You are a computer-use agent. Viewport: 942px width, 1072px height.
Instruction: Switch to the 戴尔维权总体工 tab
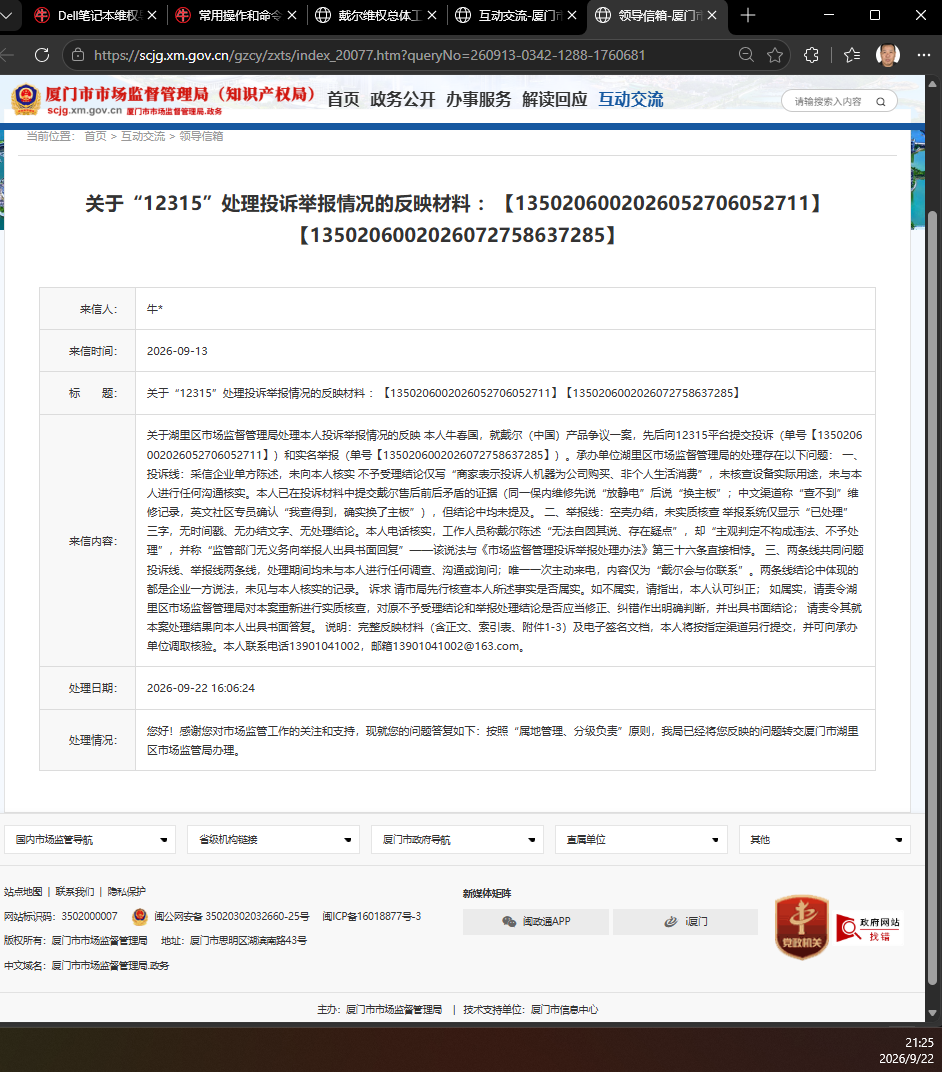pos(376,15)
